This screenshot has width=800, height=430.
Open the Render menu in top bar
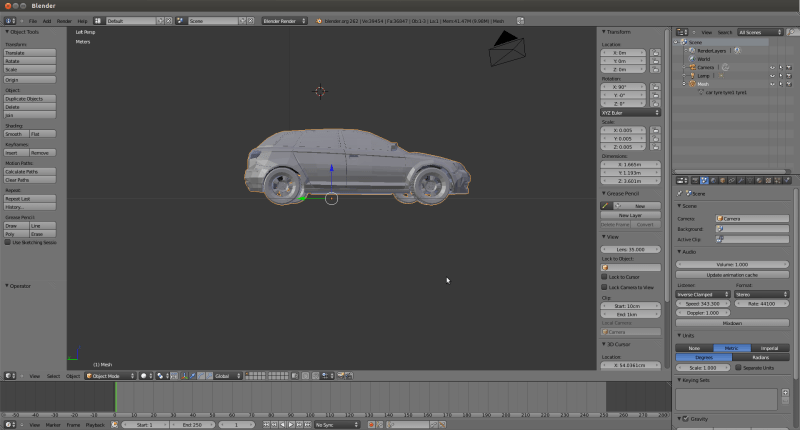pyautogui.click(x=64, y=20)
